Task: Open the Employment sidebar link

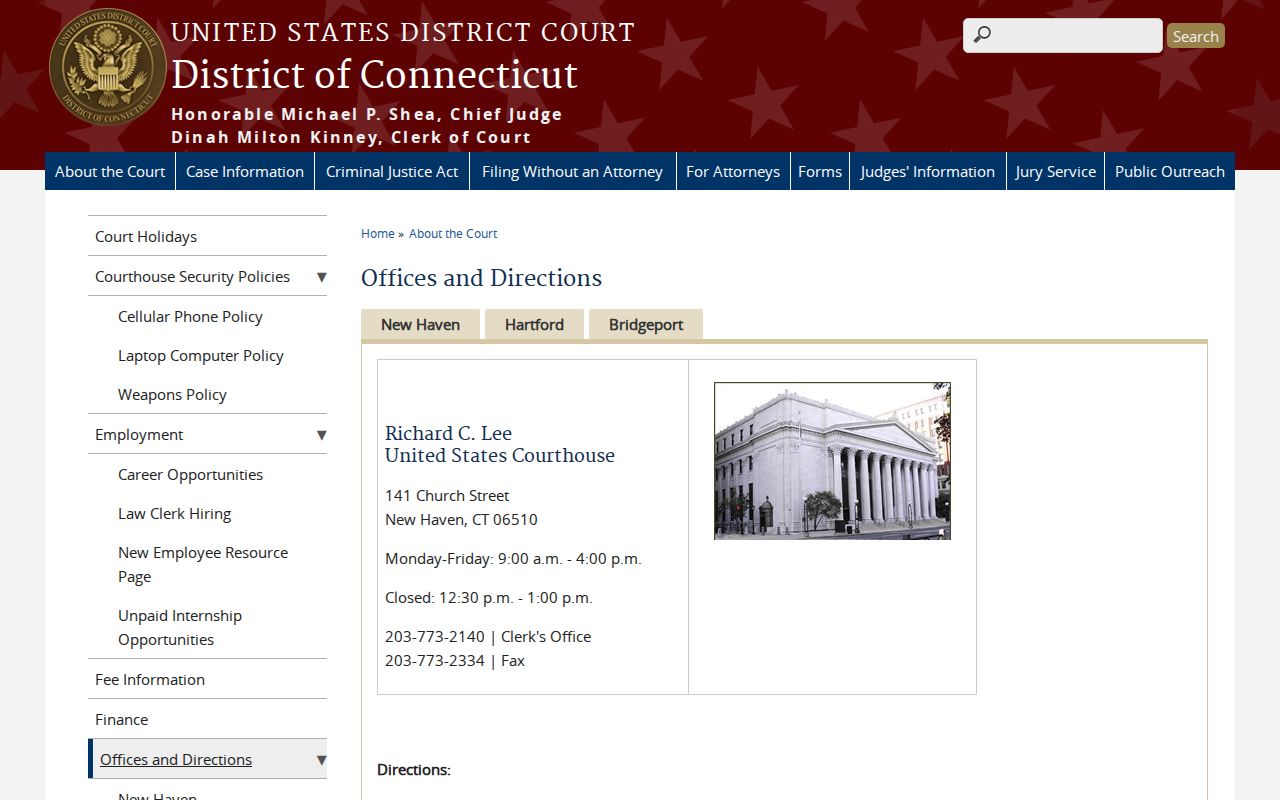Action: coord(139,434)
